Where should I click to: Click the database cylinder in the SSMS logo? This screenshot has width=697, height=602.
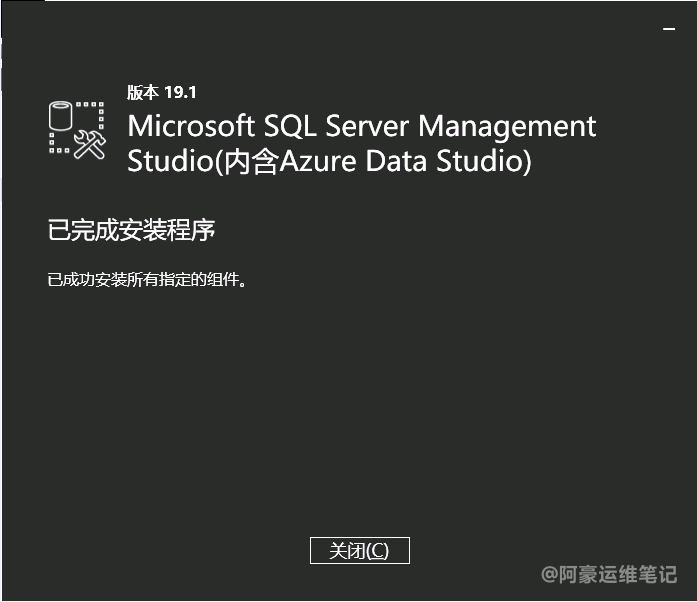[x=60, y=116]
